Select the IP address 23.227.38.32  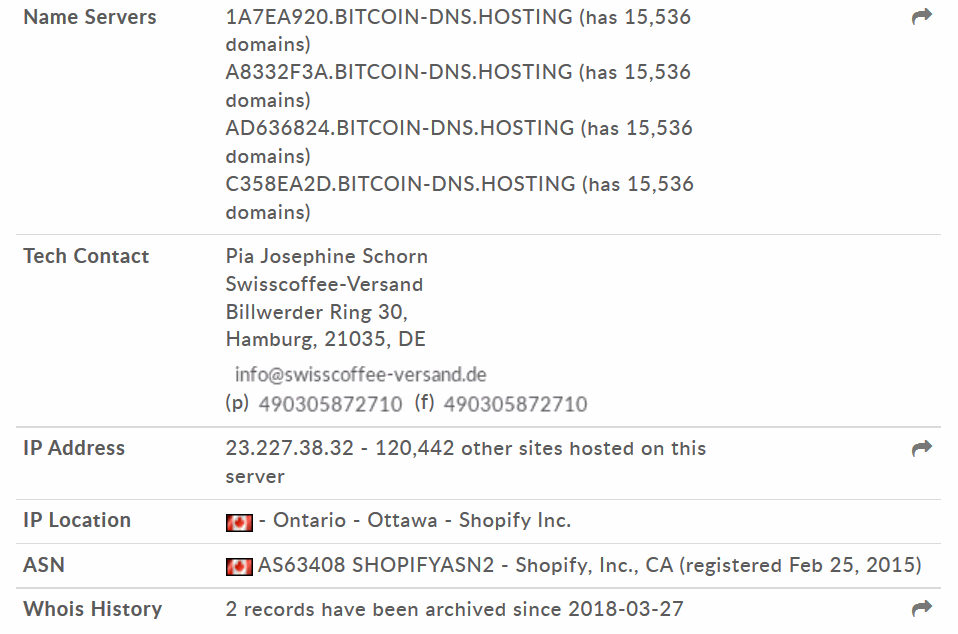click(x=290, y=448)
